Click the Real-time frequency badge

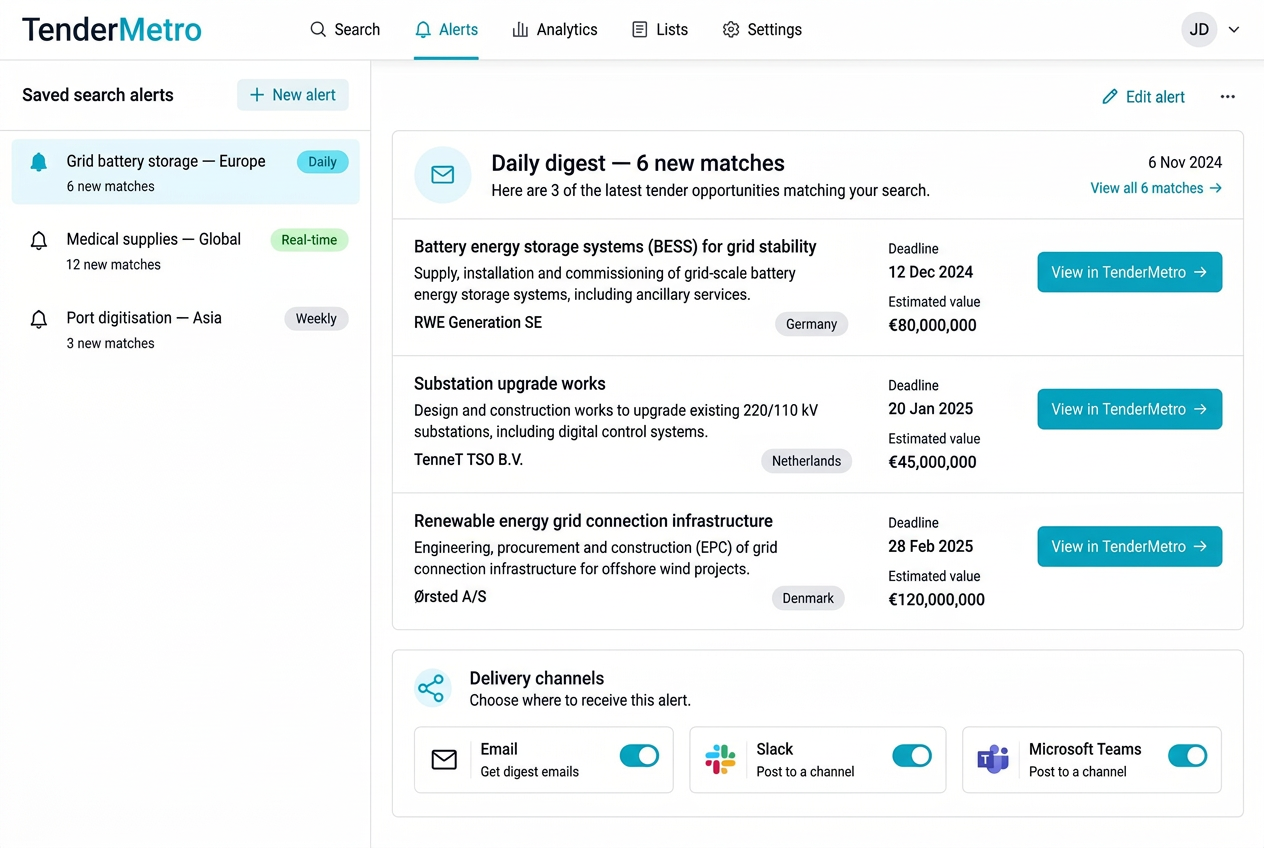(309, 240)
